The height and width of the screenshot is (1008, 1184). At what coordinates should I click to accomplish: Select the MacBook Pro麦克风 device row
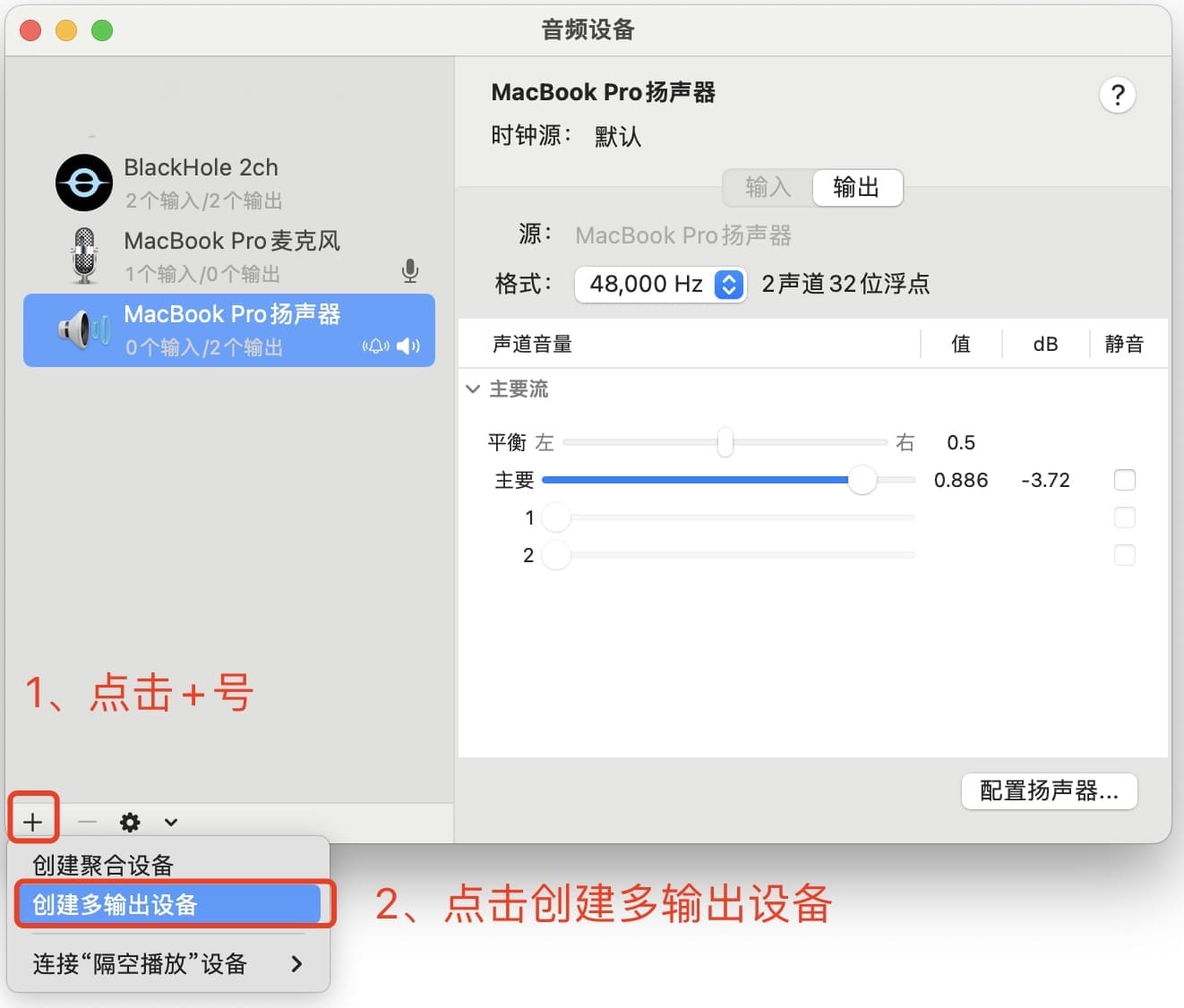click(x=229, y=256)
